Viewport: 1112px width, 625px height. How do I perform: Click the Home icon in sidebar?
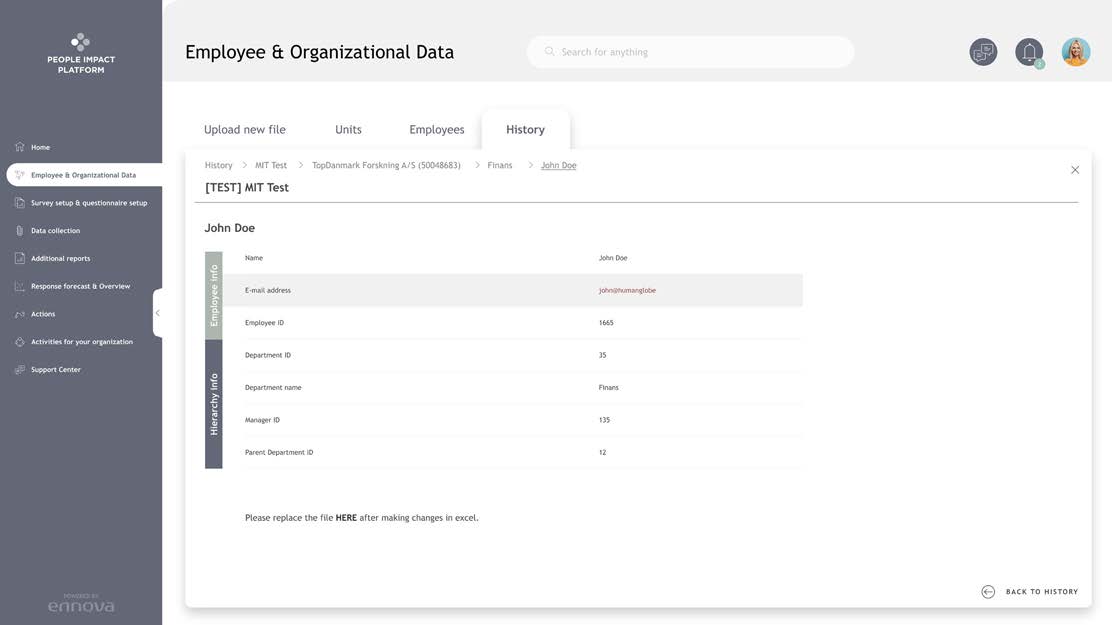[x=19, y=147]
